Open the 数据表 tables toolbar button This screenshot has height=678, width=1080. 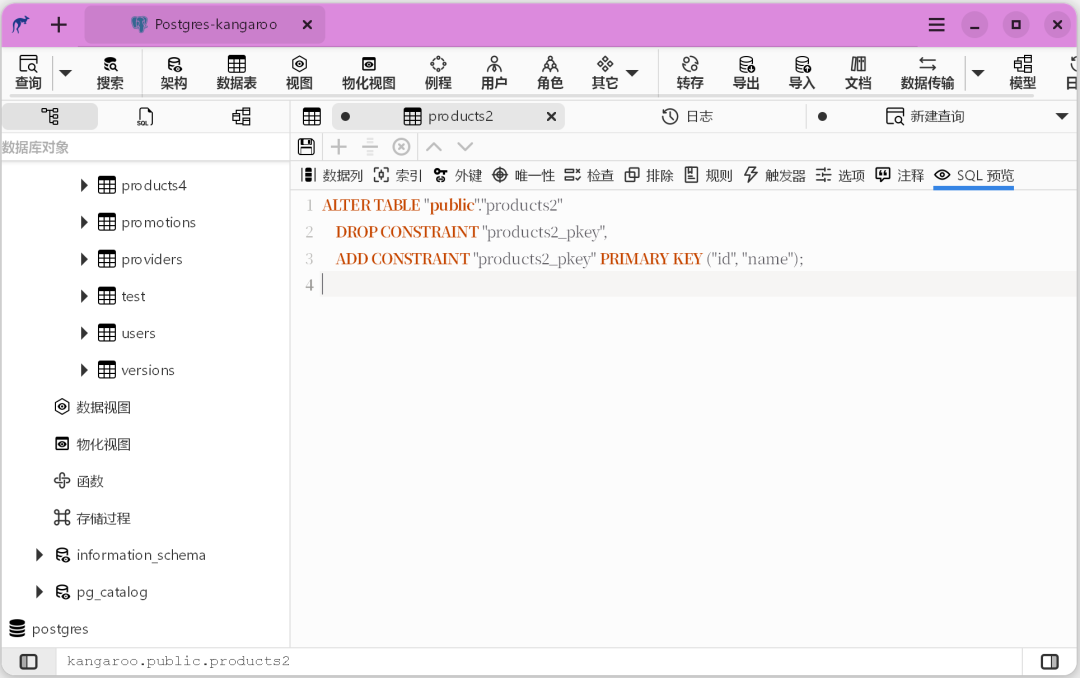pos(236,72)
